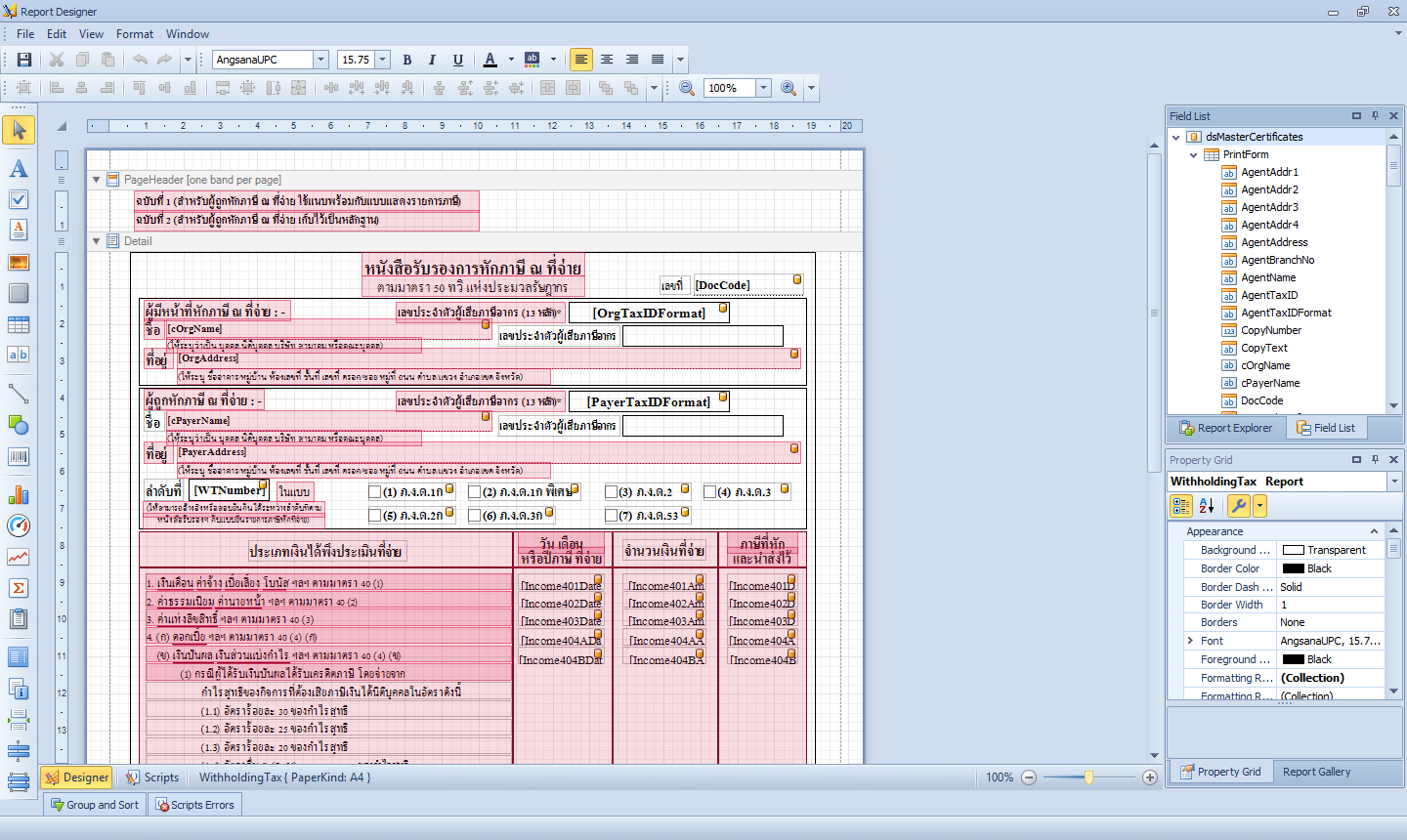Select the Picture Box tool in toolbox
Image resolution: width=1407 pixels, height=840 pixels.
point(19,262)
